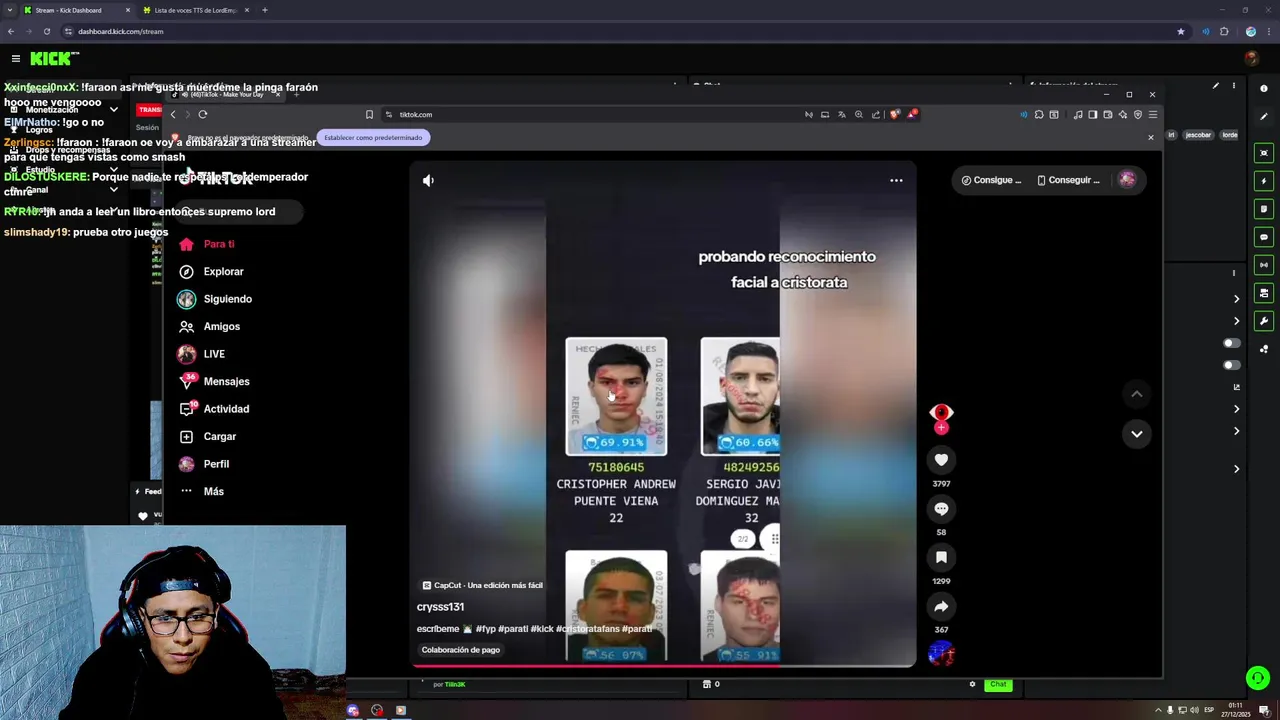Open the Kick hamburger menu
1280x720 pixels.
click(15, 59)
